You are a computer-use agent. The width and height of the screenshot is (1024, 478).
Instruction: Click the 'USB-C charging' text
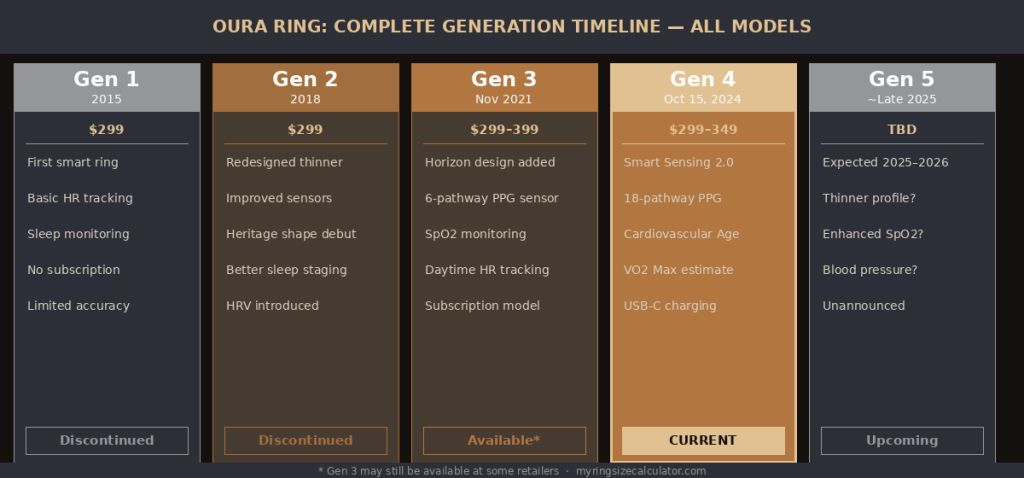coord(670,306)
